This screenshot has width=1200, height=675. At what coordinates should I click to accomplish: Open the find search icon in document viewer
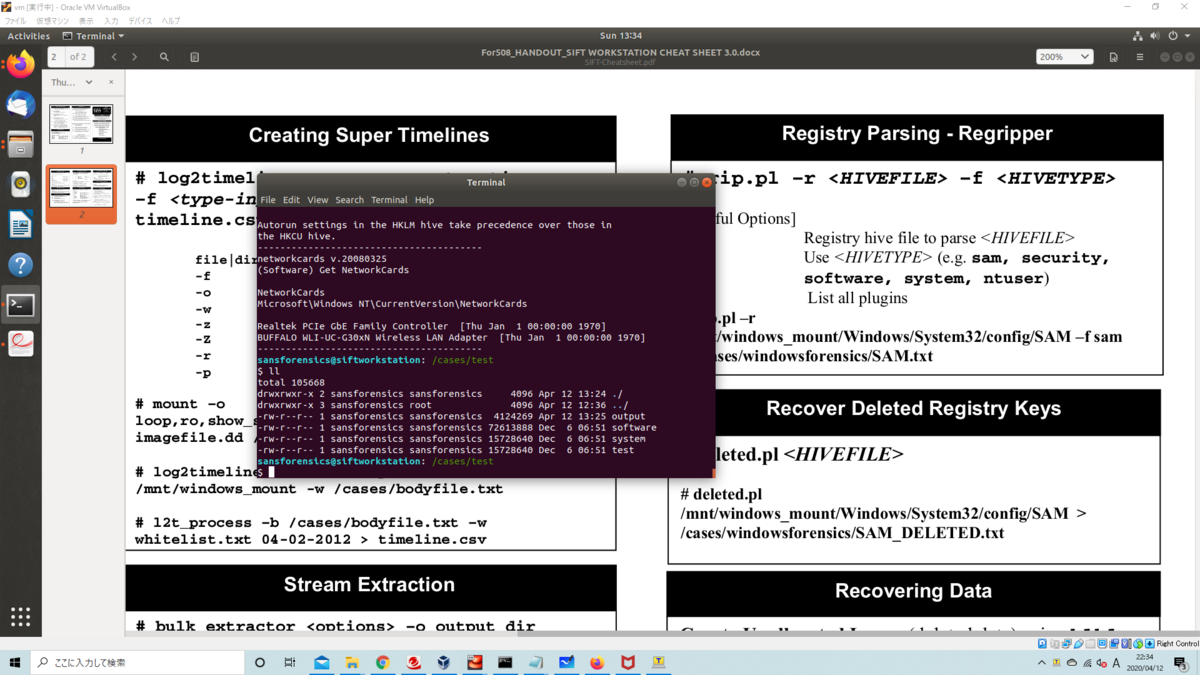coord(164,57)
